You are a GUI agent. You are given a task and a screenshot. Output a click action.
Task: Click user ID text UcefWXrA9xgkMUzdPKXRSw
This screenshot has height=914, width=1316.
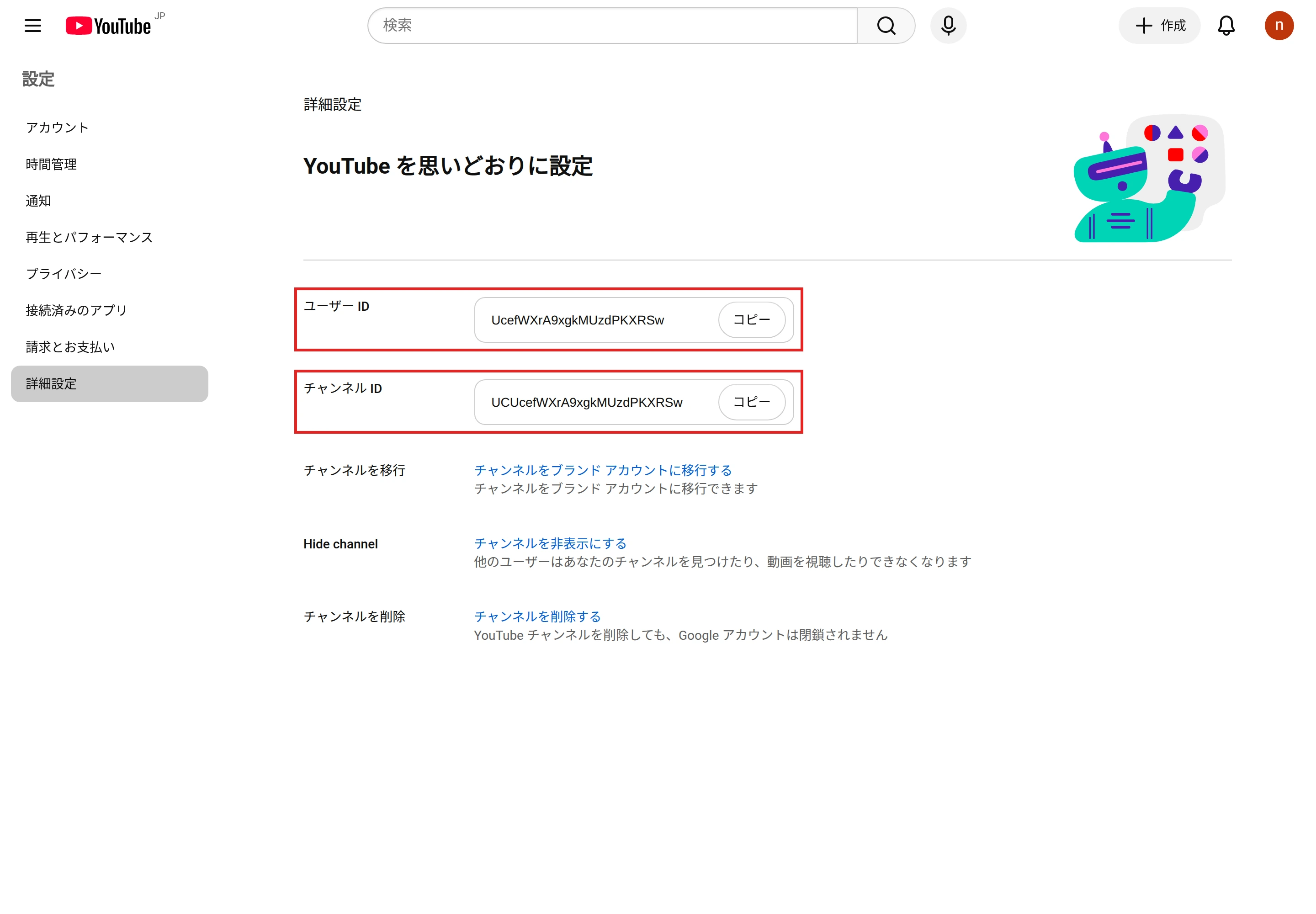coord(577,319)
